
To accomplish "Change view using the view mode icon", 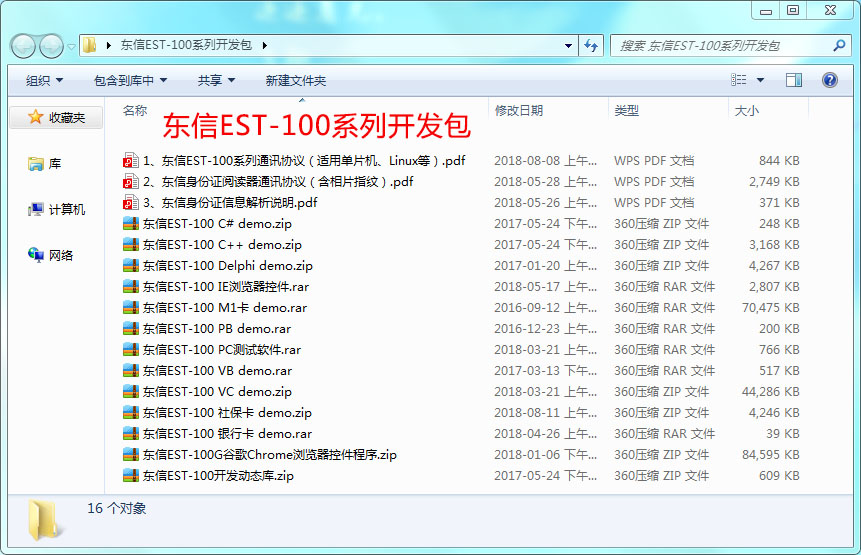I will coord(739,80).
